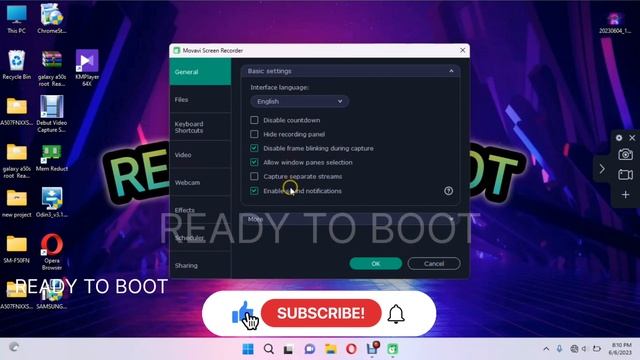Show hidden system tray icons

(546, 349)
